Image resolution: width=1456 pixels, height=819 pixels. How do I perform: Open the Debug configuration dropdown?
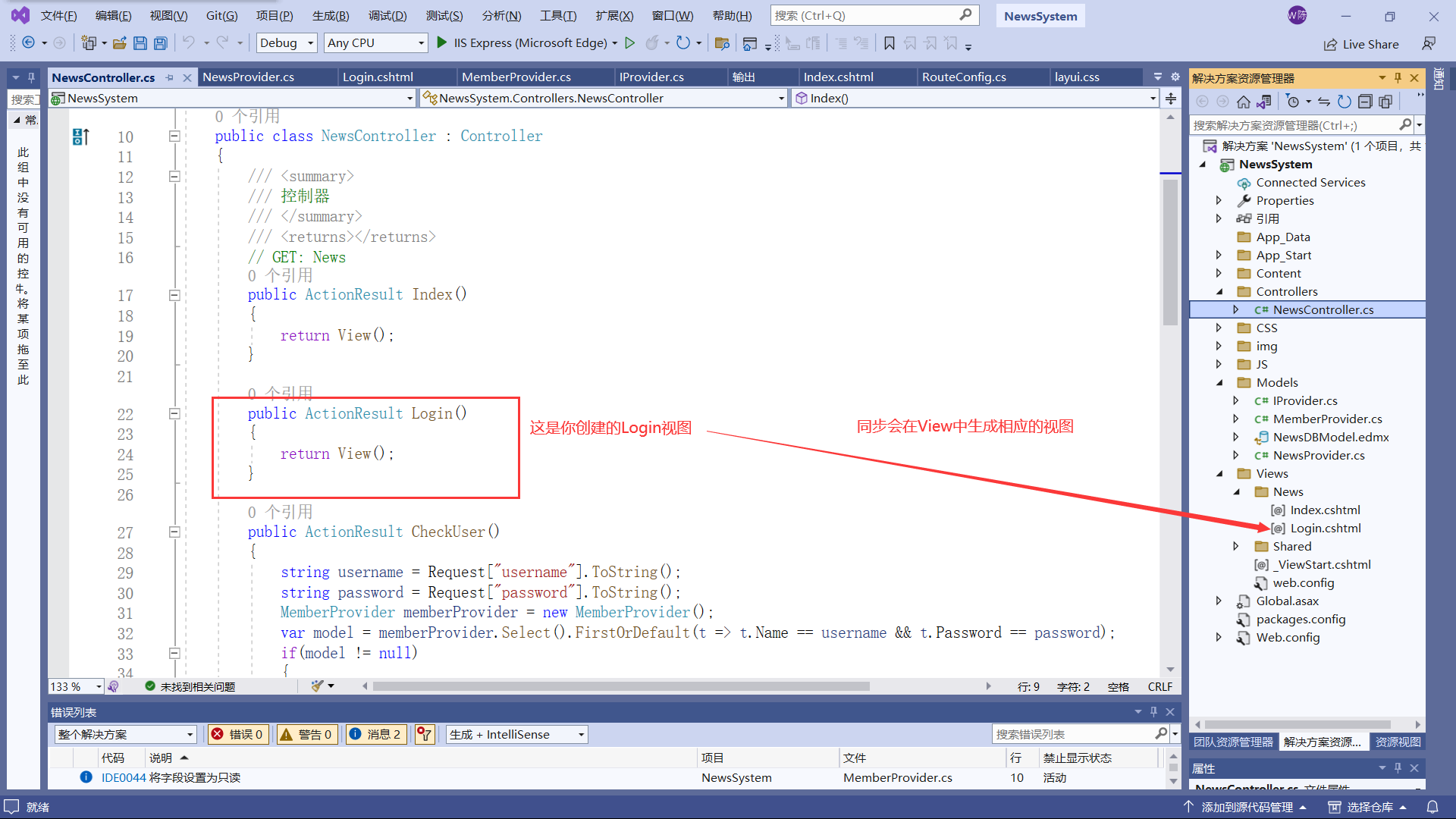click(x=287, y=43)
